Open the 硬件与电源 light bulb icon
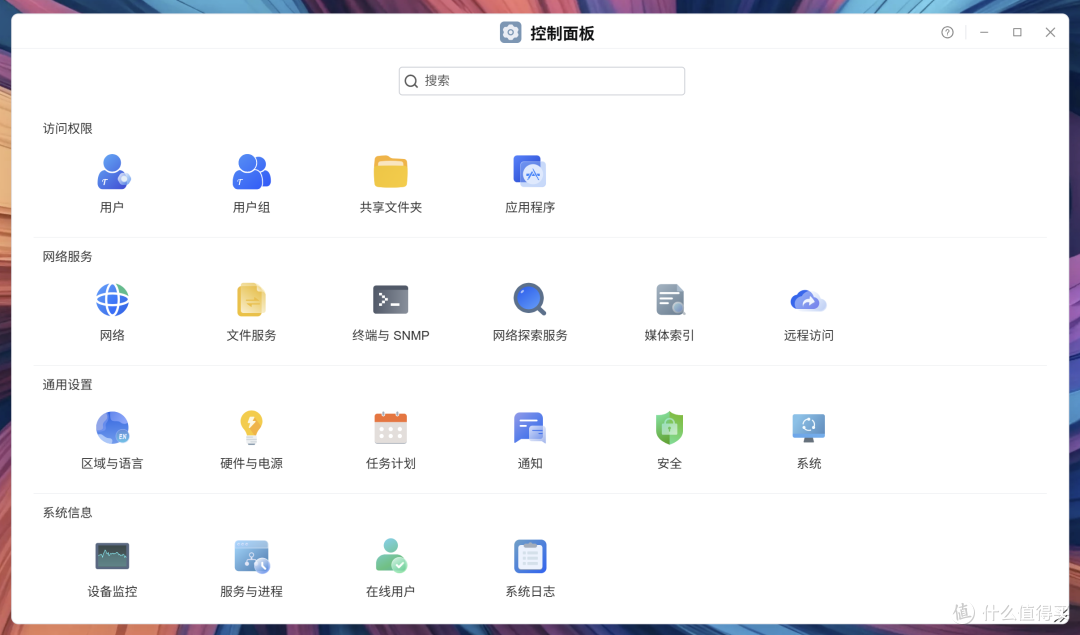Screen dimensions: 1080x635 click(x=251, y=428)
